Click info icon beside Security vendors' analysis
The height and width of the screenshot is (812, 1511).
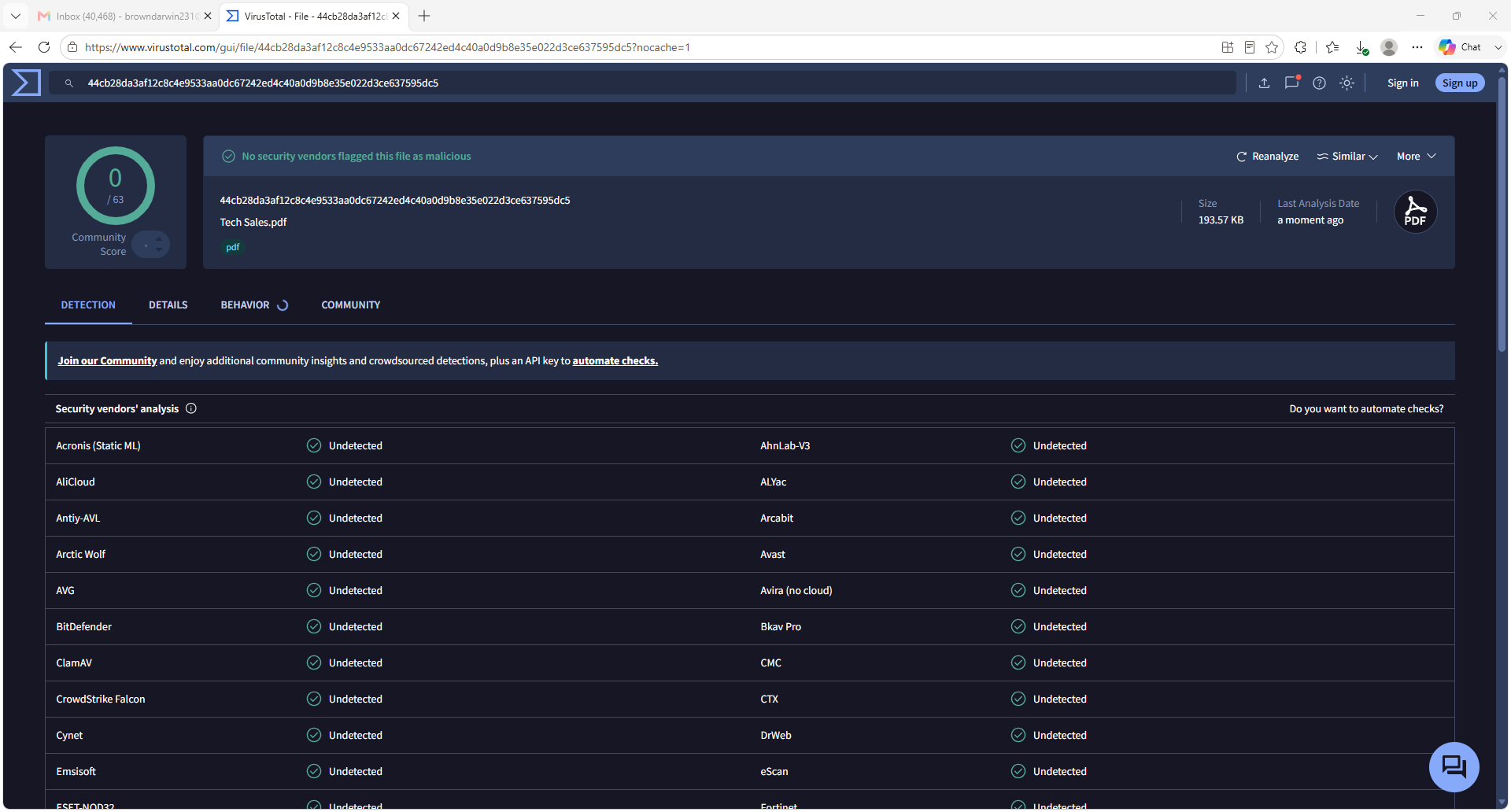pyautogui.click(x=191, y=408)
